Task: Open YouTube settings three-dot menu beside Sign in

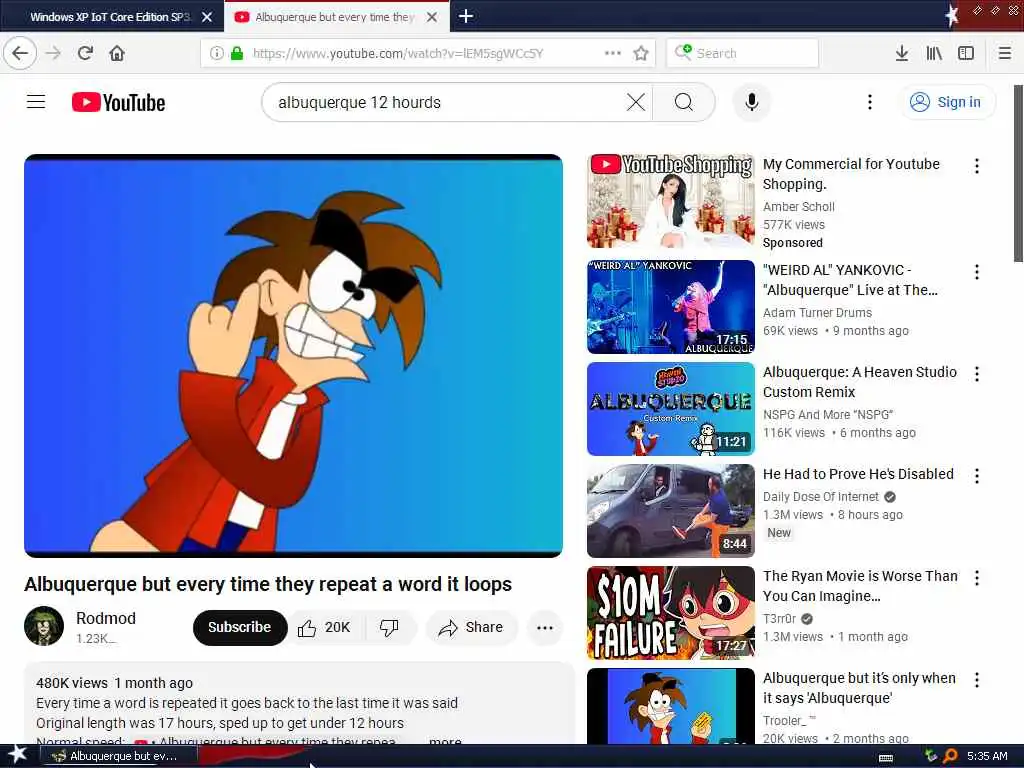Action: [869, 102]
